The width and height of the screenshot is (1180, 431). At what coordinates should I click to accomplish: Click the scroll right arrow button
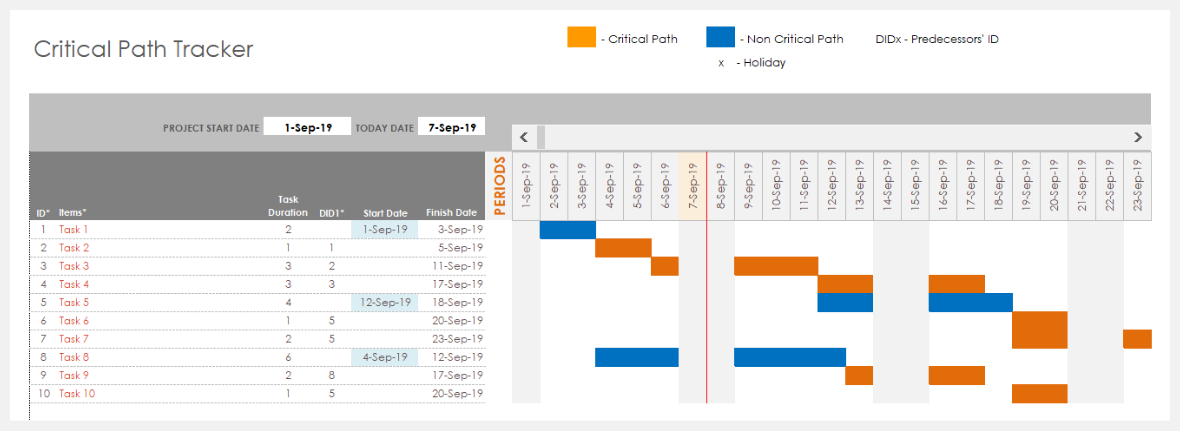pyautogui.click(x=1137, y=137)
